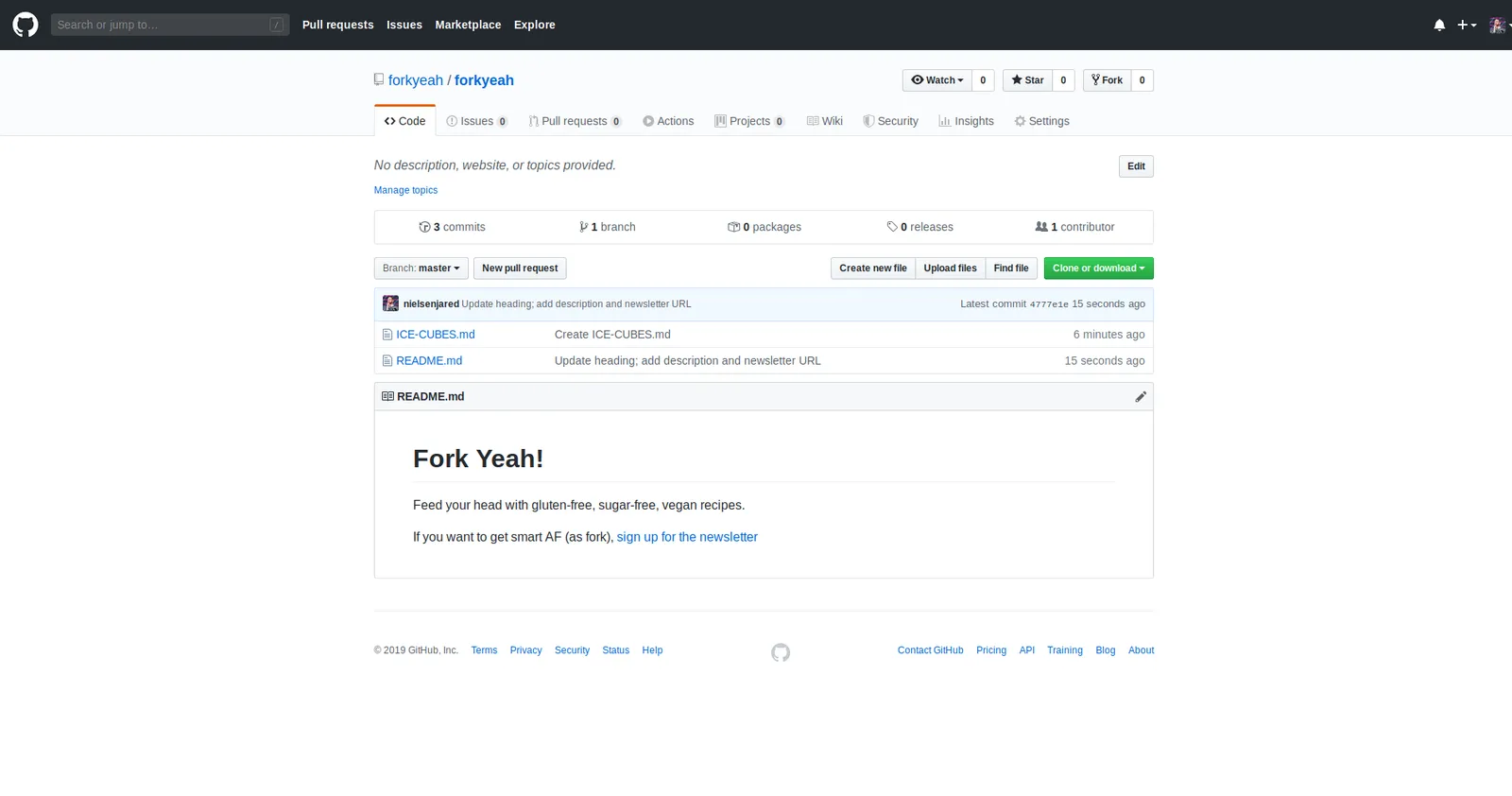Open Explore in top navigation
The width and height of the screenshot is (1512, 796).
[x=535, y=25]
